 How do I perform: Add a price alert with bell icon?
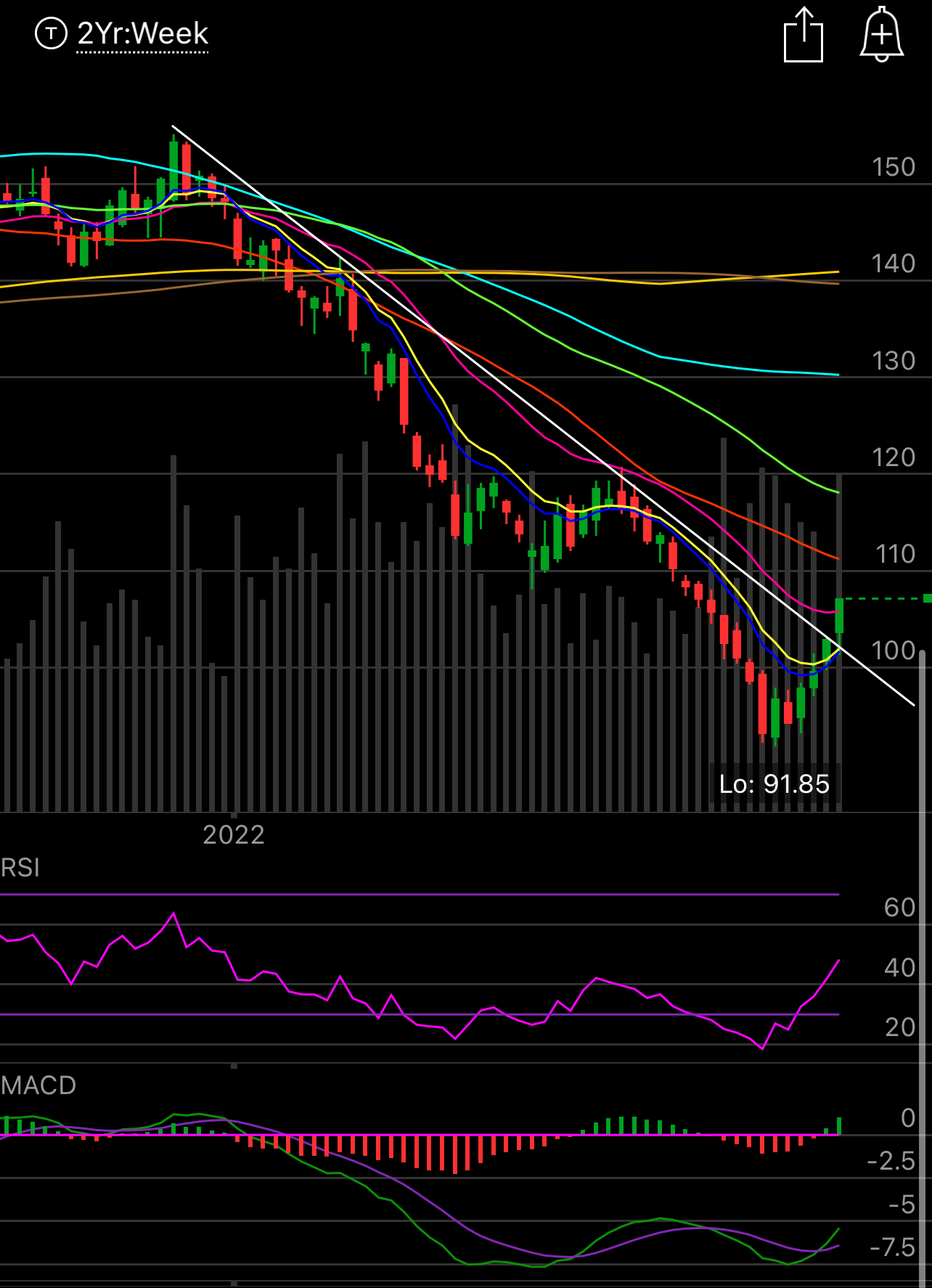click(x=881, y=34)
